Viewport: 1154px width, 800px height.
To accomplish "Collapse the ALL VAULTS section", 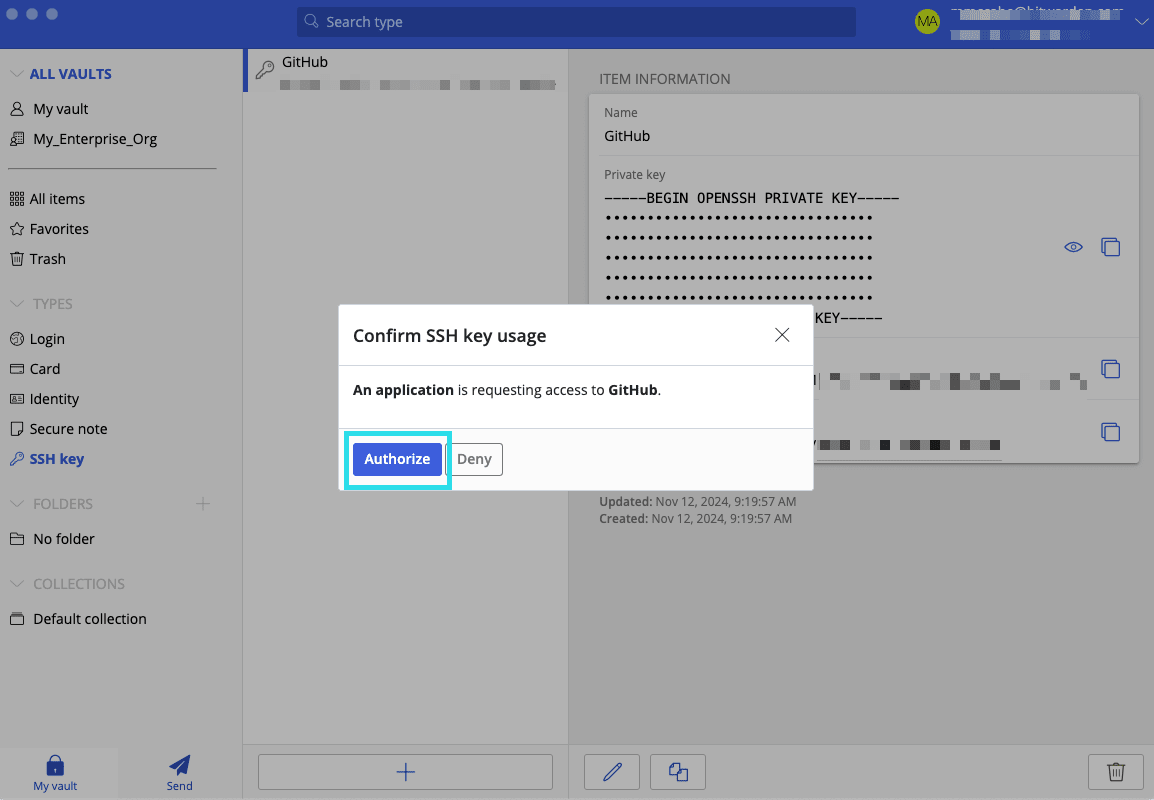I will click(16, 73).
